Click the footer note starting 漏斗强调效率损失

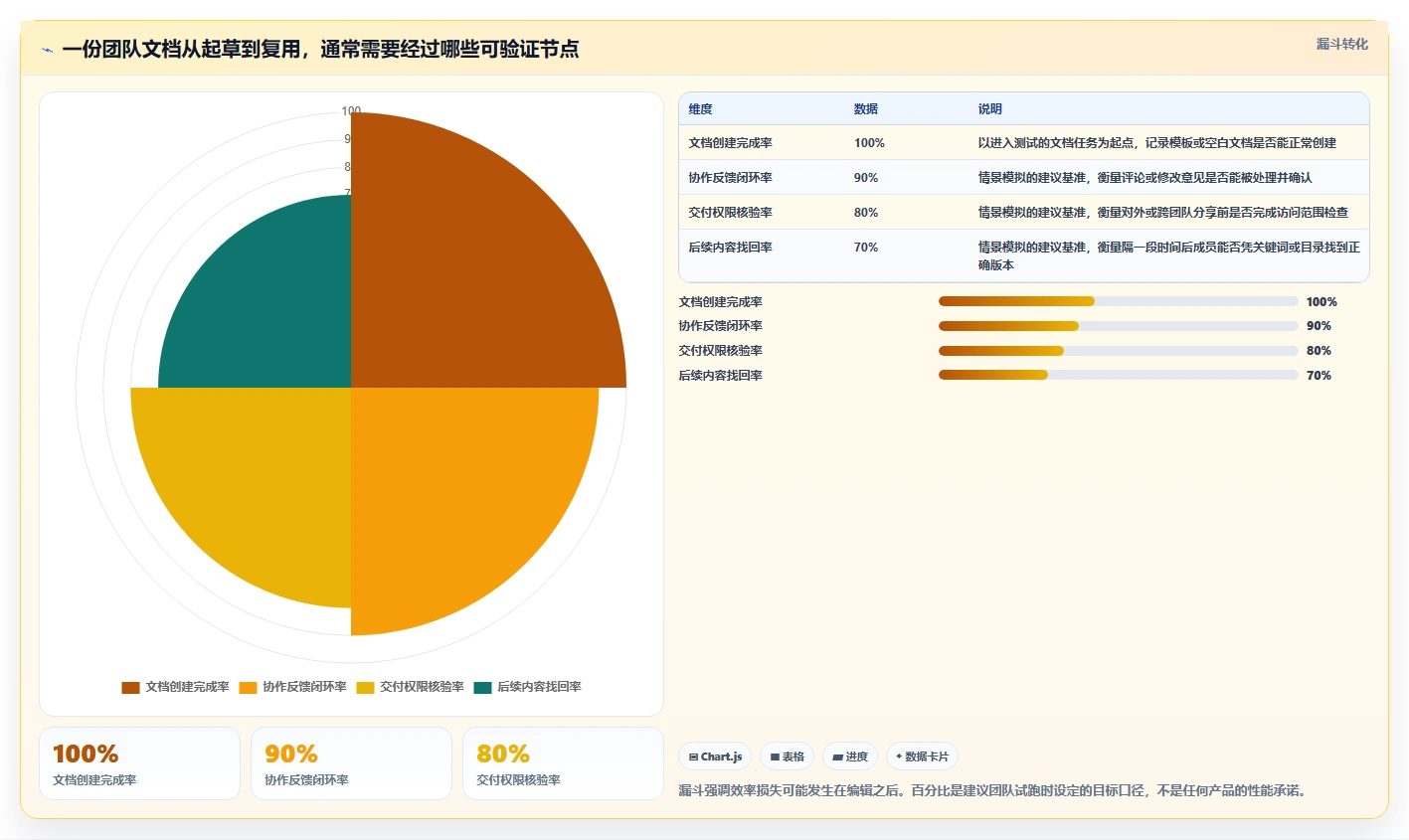coord(994,791)
